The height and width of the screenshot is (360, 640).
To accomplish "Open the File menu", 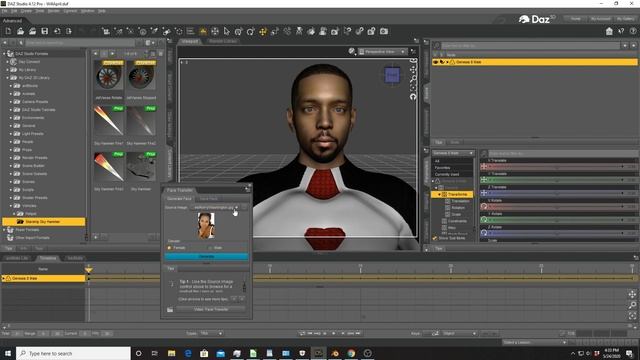I will tap(4, 11).
